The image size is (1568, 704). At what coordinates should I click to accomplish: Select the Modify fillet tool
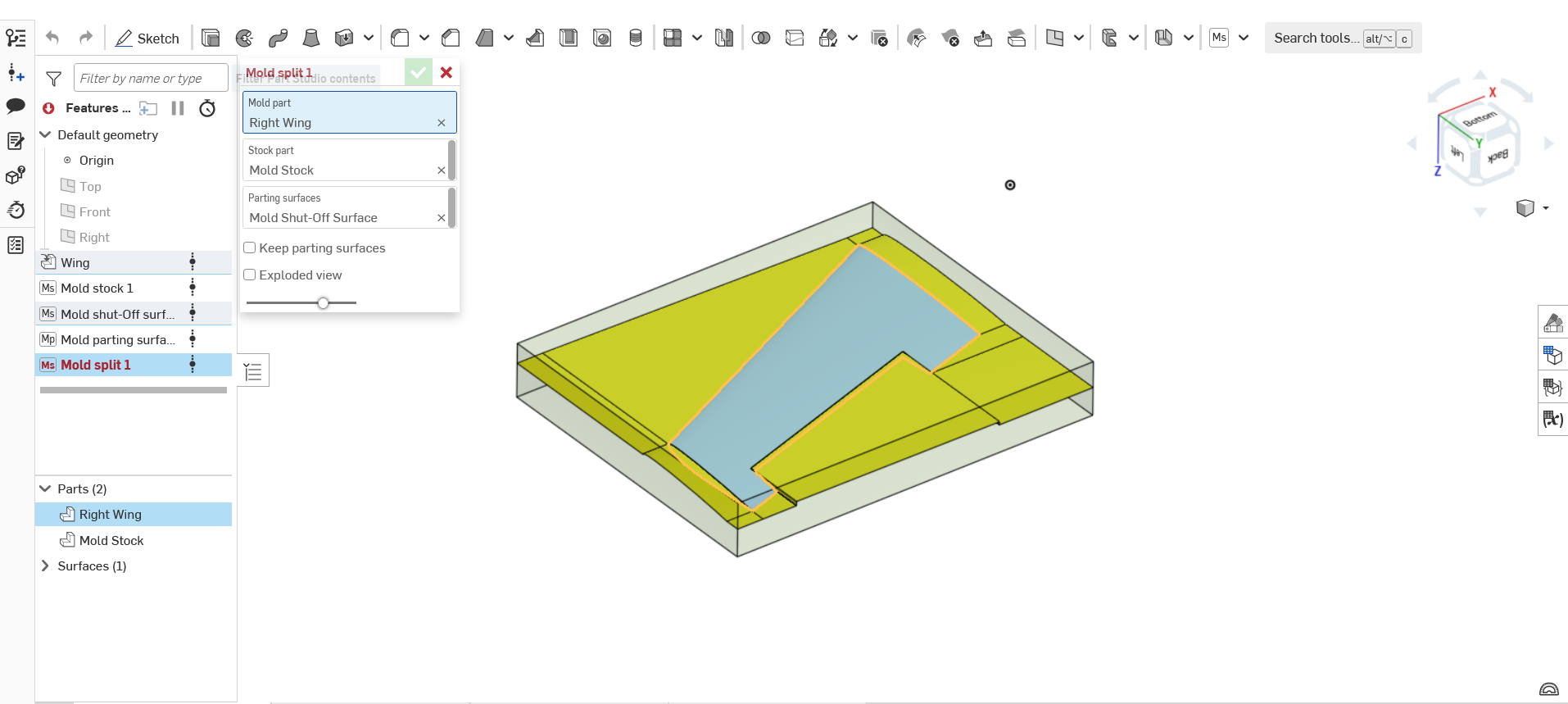tap(917, 38)
